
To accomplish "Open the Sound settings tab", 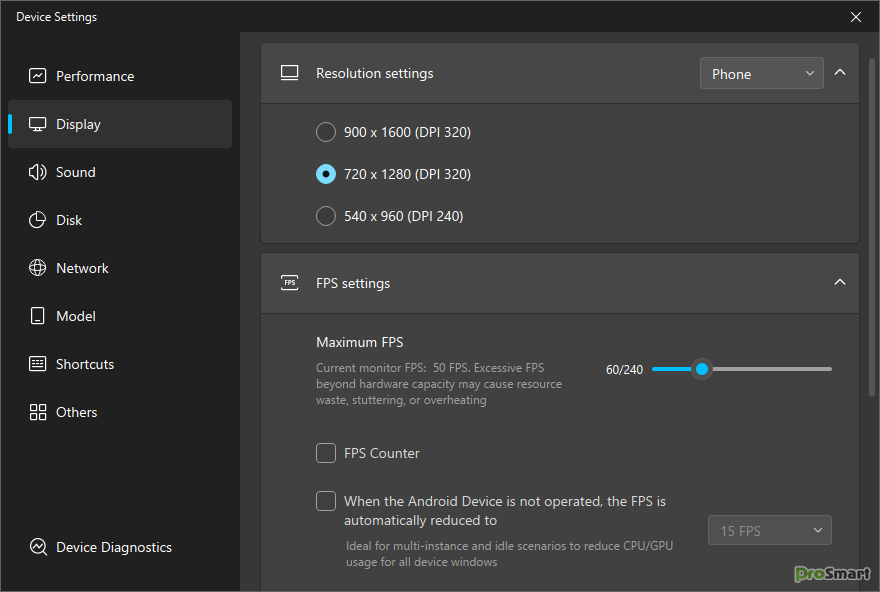I will point(76,172).
